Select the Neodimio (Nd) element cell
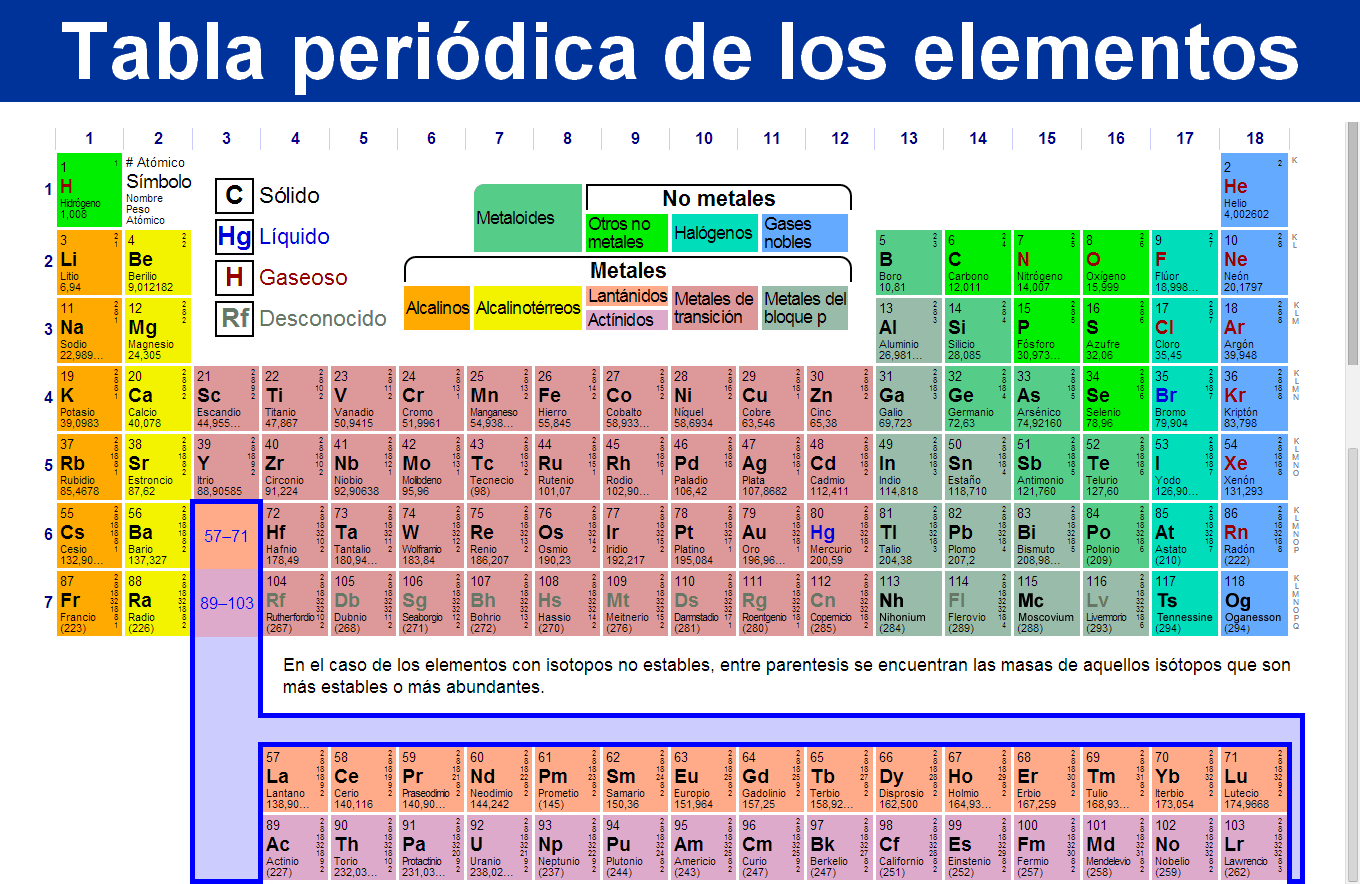Viewport: 1360px width, 884px height. tap(498, 779)
